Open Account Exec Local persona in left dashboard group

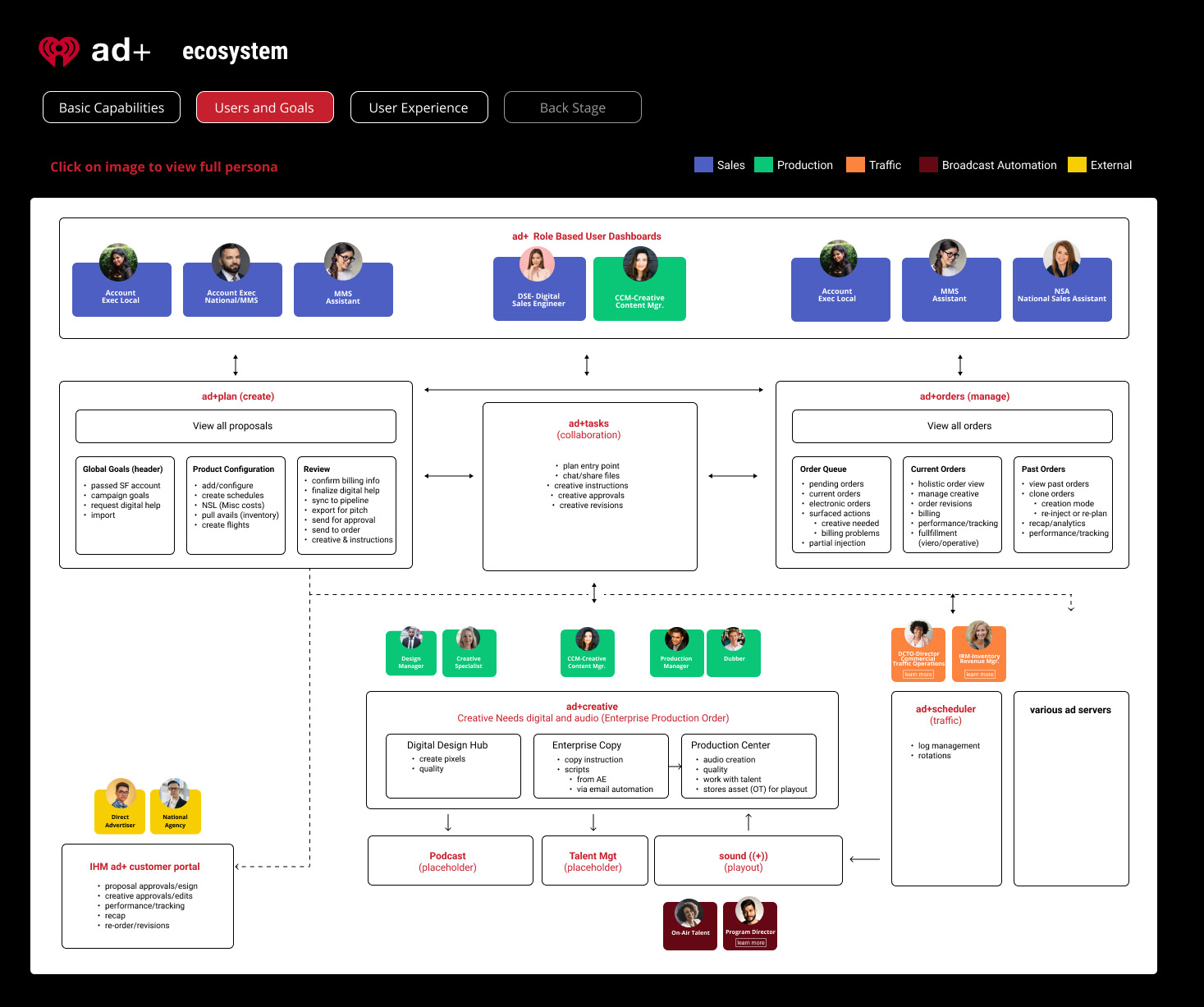tap(121, 281)
